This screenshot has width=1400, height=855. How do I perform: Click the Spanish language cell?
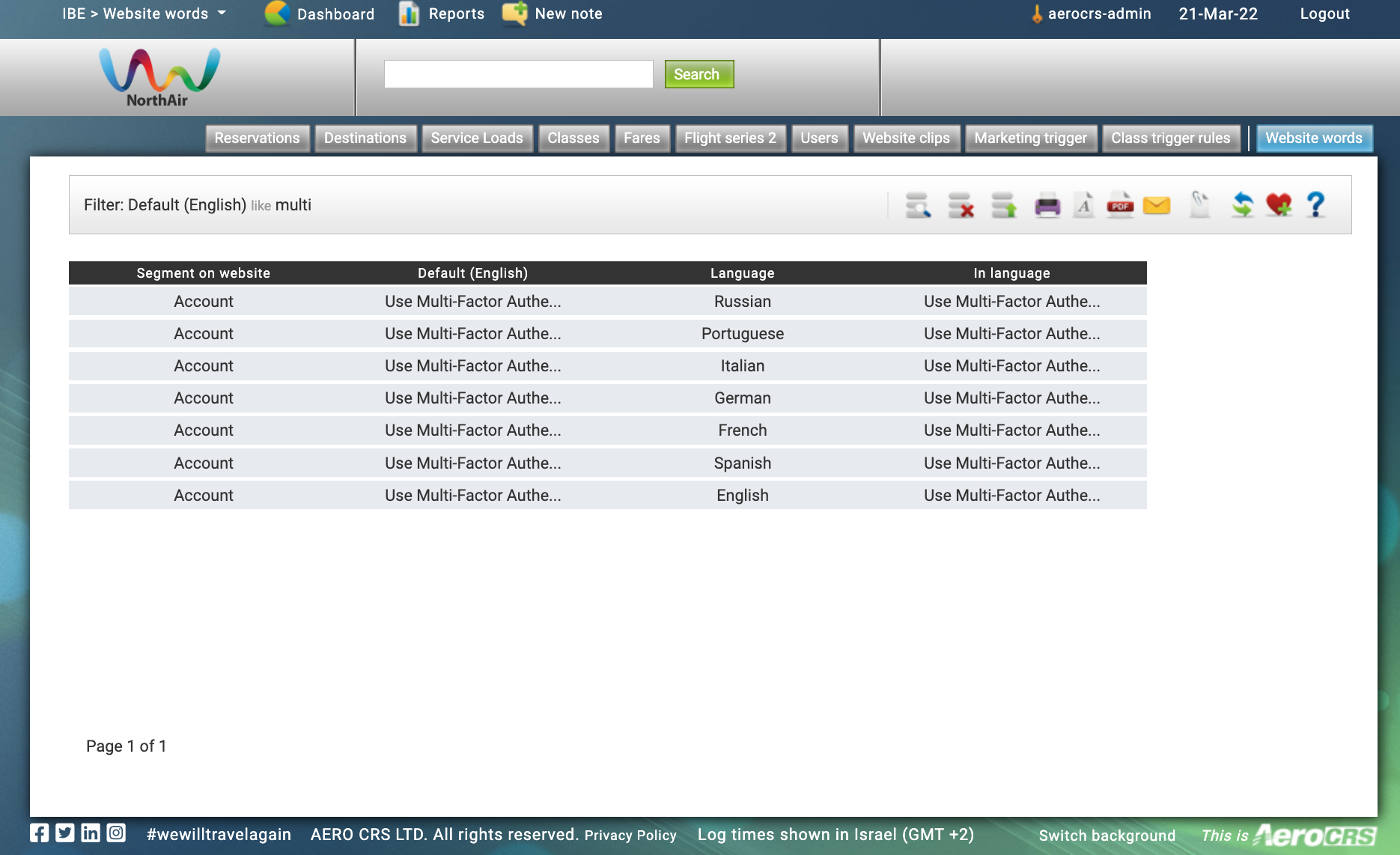[x=743, y=463]
